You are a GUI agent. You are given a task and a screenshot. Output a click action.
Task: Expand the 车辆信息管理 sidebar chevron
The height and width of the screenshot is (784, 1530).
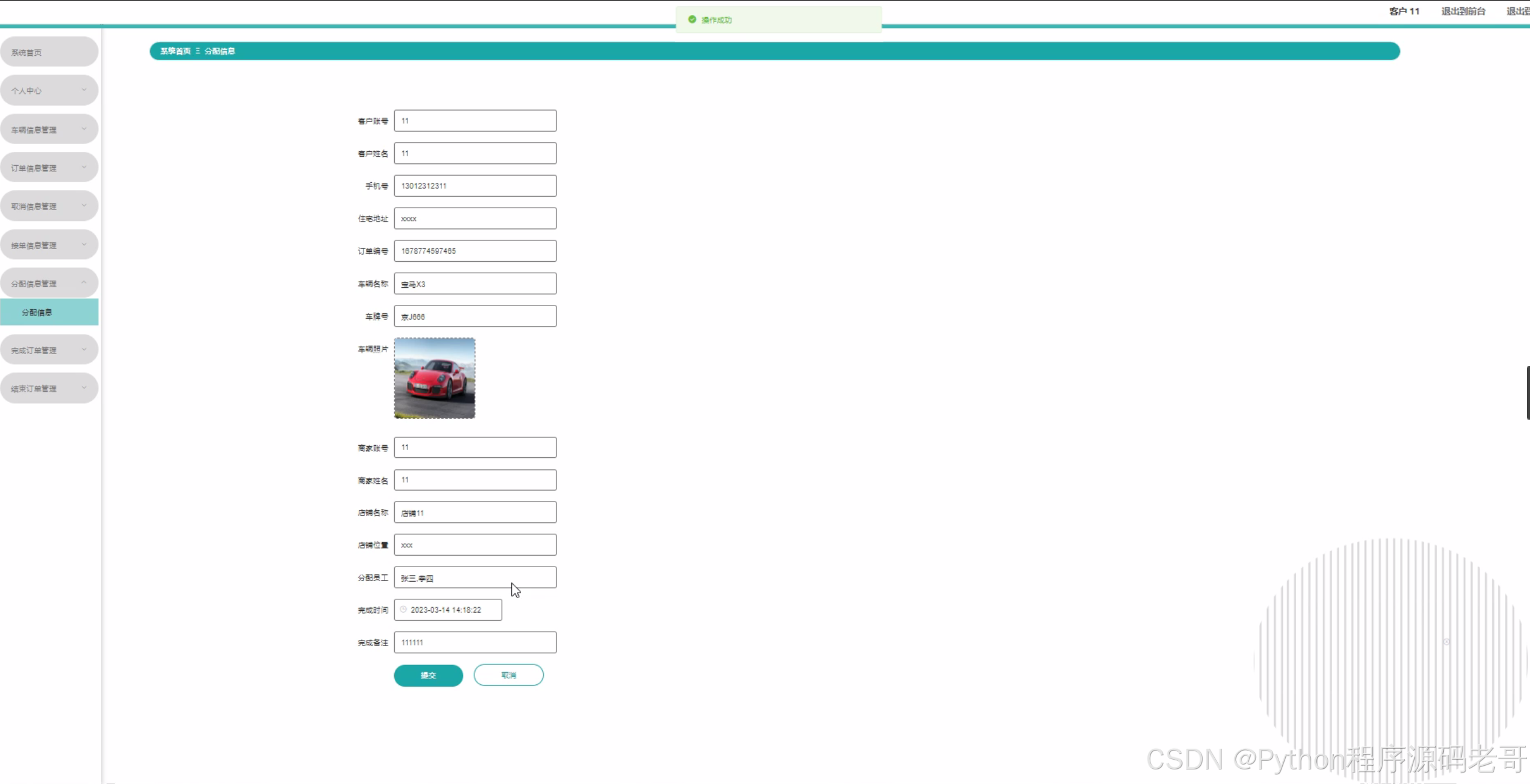click(84, 129)
